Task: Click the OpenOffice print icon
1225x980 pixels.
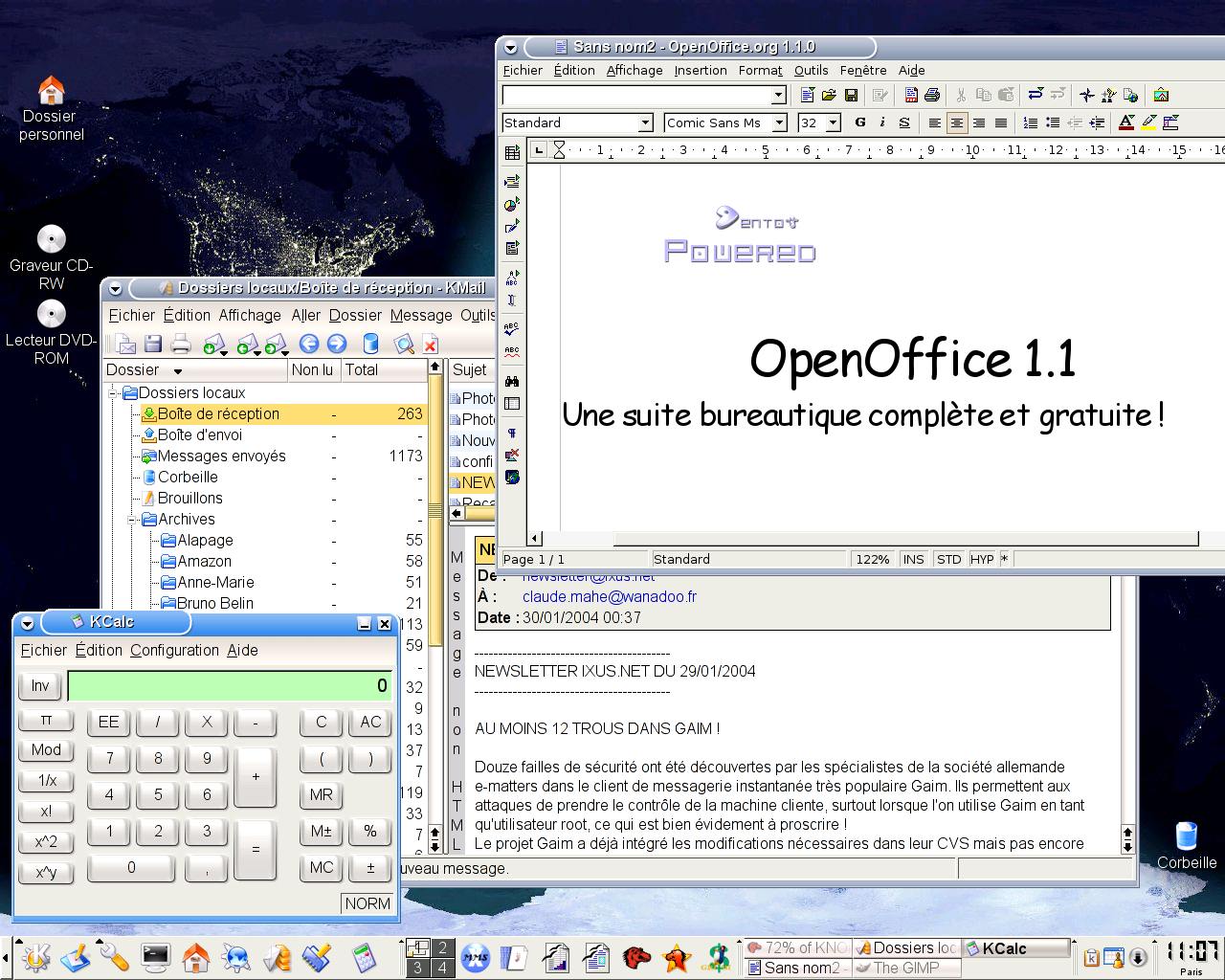Action: 932,95
